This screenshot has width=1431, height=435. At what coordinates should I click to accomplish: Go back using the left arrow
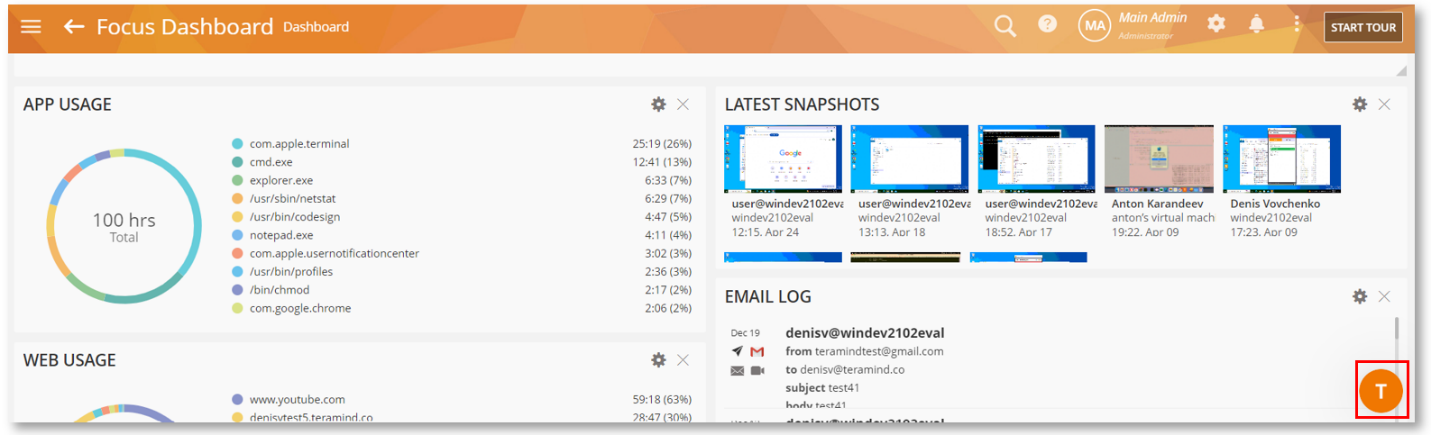point(73,26)
